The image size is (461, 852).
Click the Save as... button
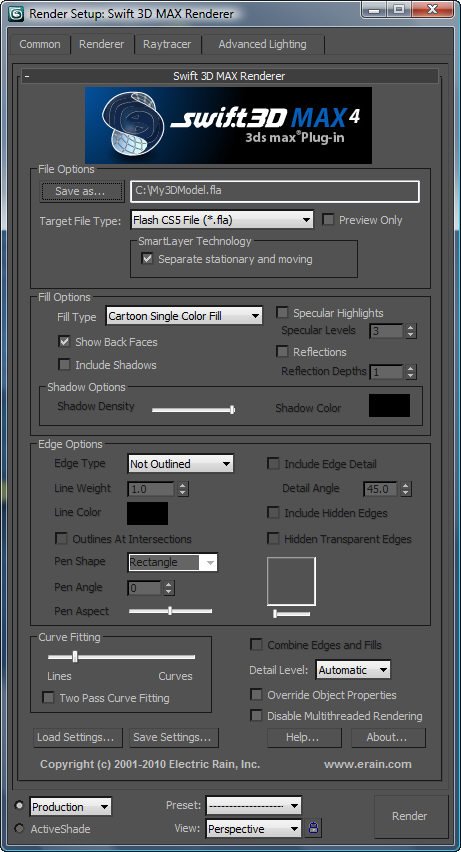[82, 191]
